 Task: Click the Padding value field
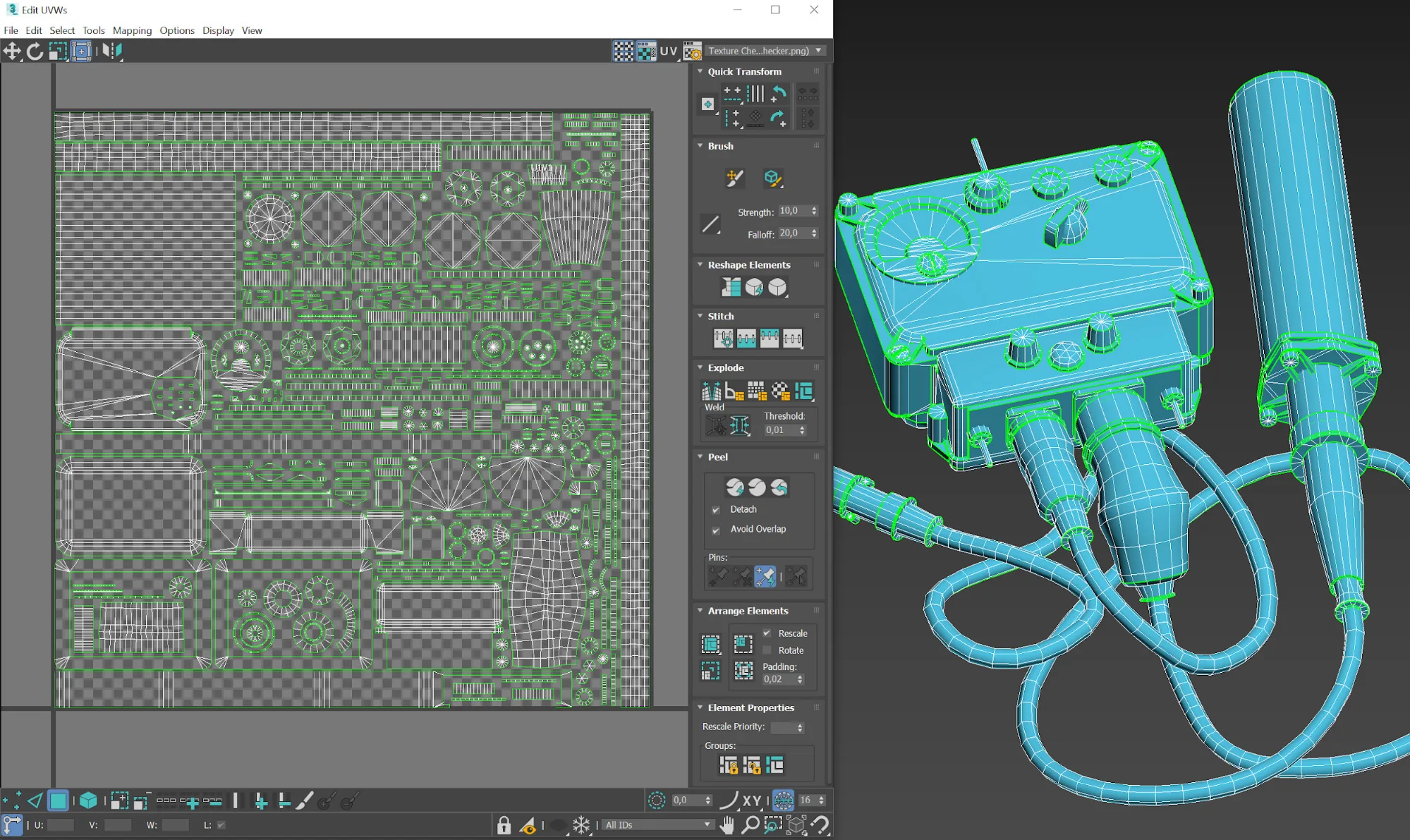(779, 679)
